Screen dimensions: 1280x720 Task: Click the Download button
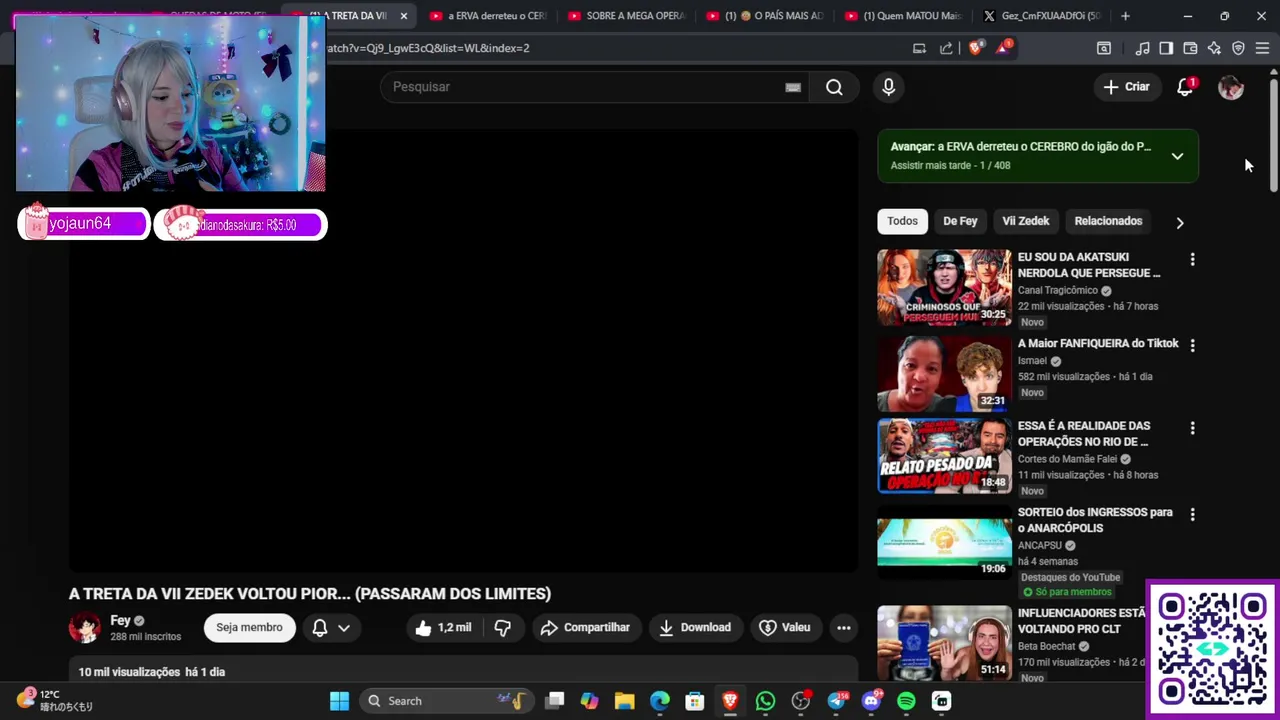coord(695,628)
